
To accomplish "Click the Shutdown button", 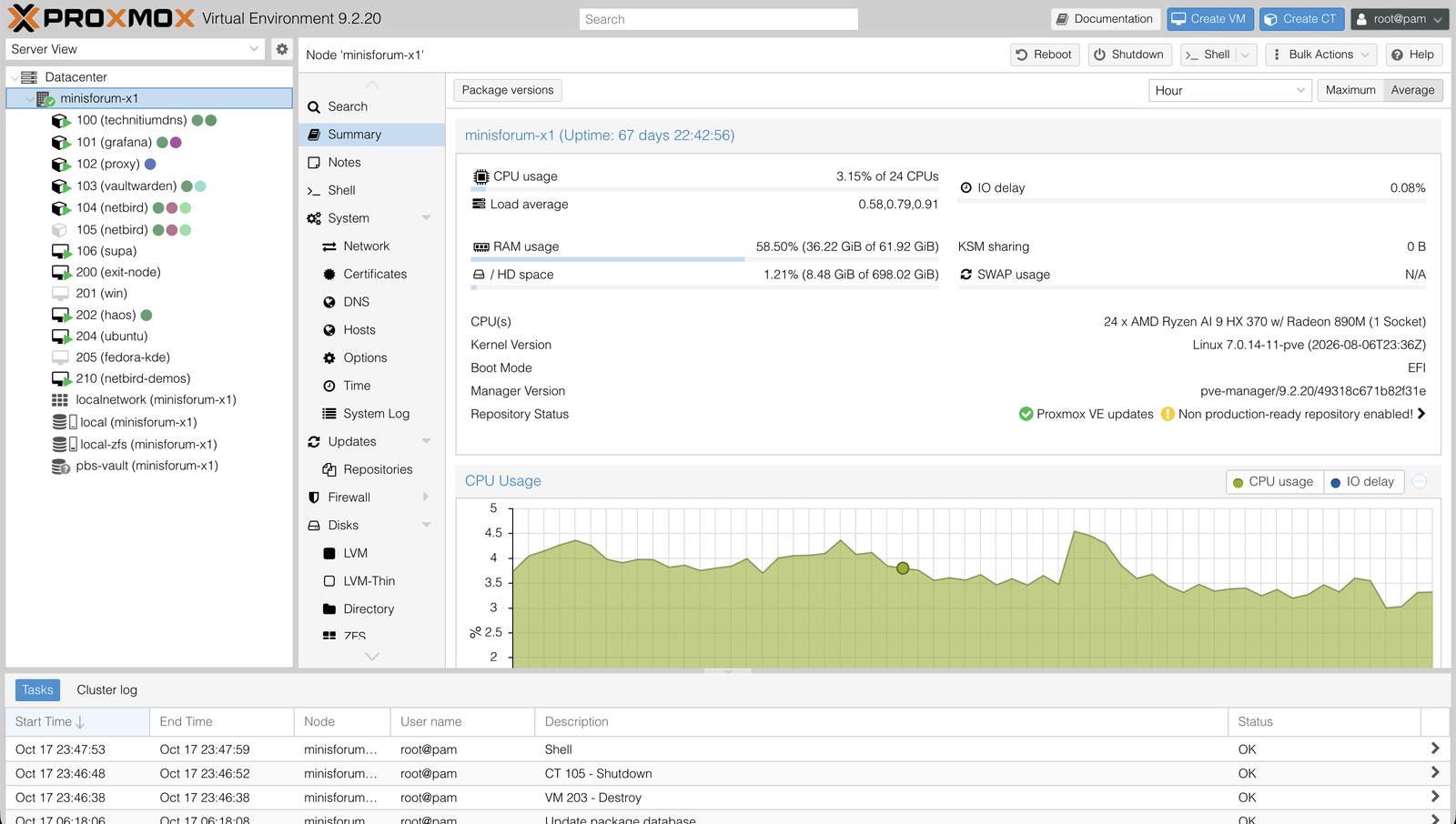I will (x=1128, y=55).
